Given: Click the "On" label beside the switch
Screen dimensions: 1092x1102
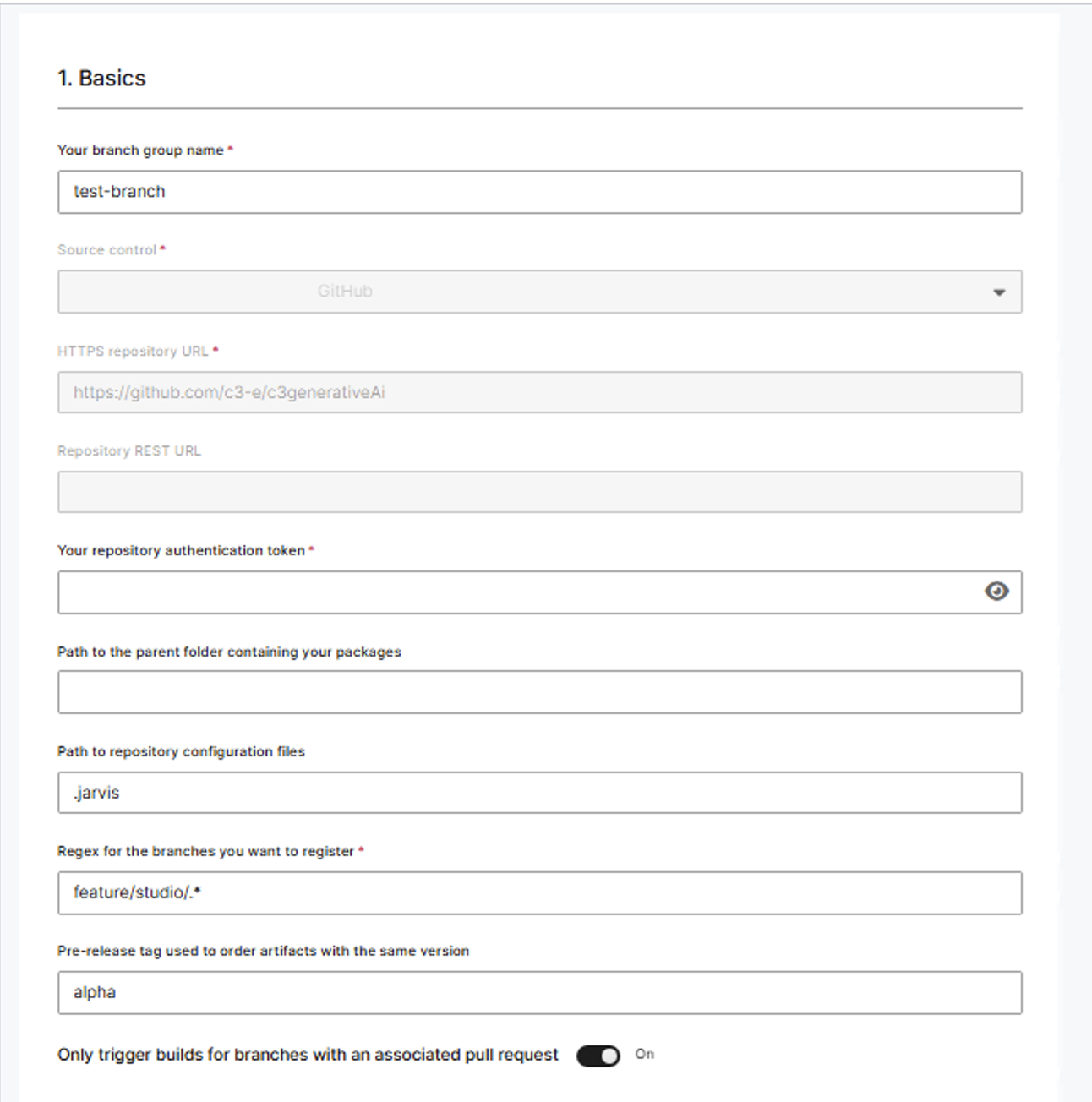Looking at the screenshot, I should 645,1054.
